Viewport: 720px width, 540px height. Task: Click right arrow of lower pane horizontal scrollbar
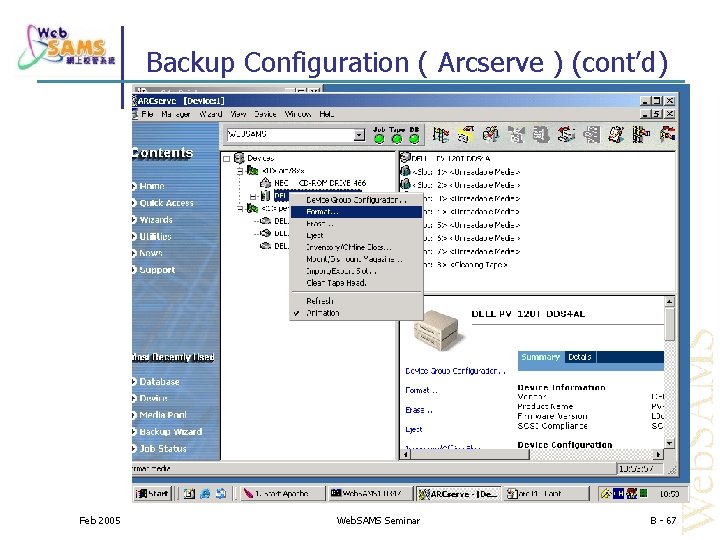point(659,455)
